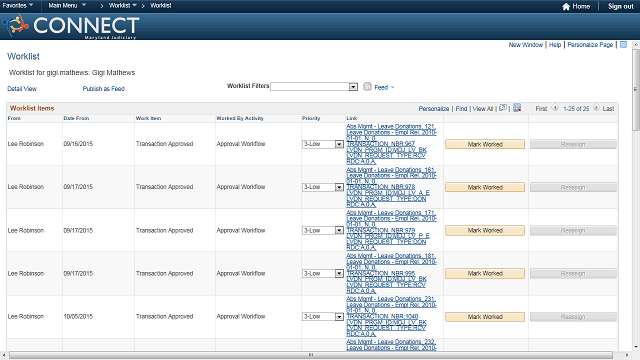Mark Worked for TRANSACTION_NBR 995 row
Viewport: 640px width, 360px height.
(485, 273)
